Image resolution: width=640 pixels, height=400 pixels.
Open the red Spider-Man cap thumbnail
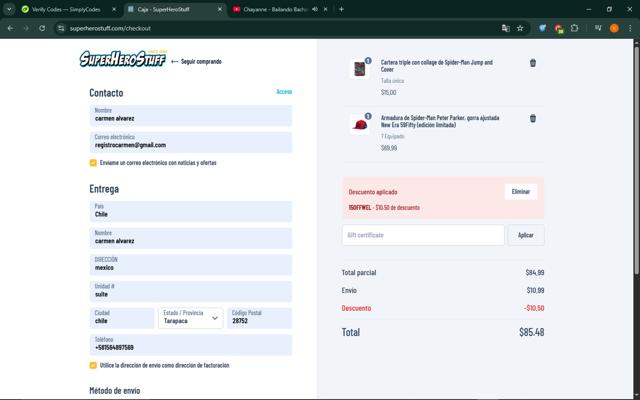point(360,124)
